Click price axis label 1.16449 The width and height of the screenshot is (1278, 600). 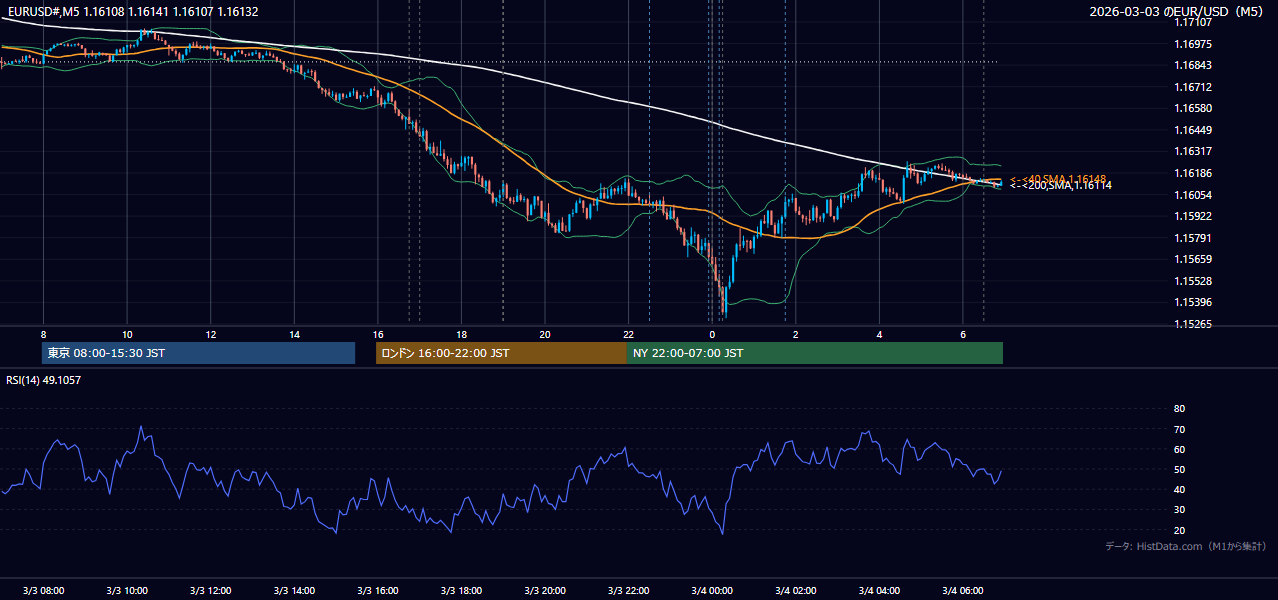[1193, 130]
